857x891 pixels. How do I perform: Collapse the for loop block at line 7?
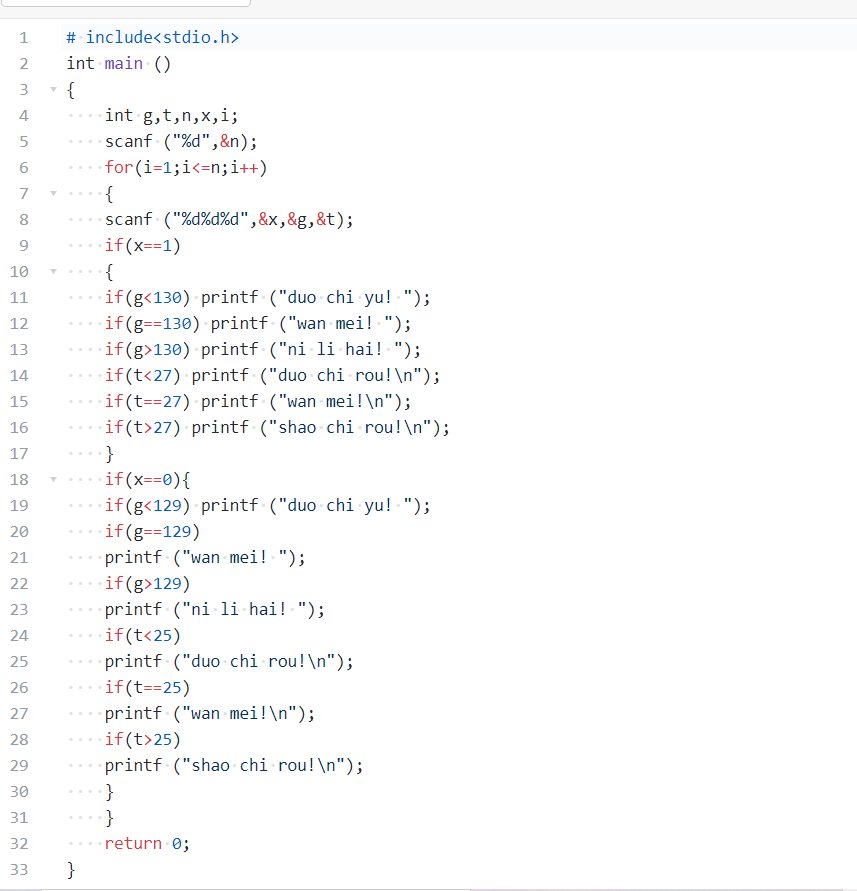[53, 193]
